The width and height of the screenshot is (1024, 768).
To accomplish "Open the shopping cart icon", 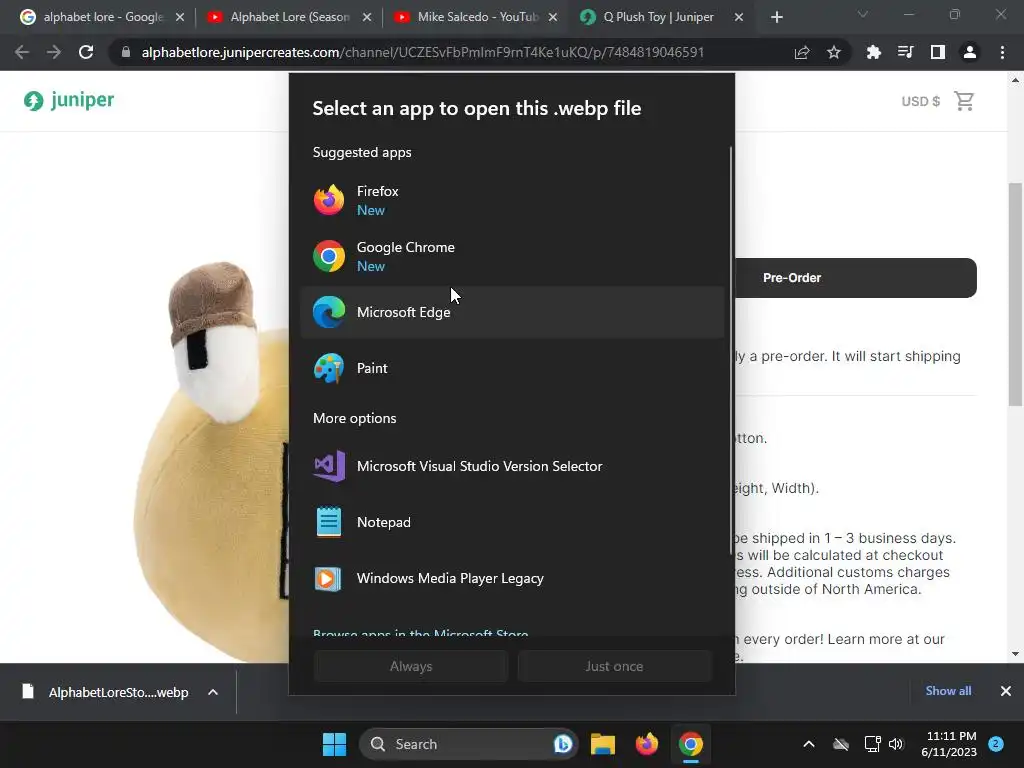I will [964, 101].
